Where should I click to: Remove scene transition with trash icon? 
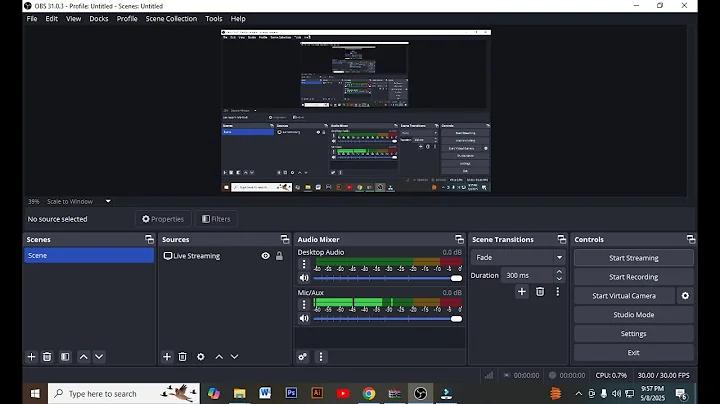click(540, 292)
